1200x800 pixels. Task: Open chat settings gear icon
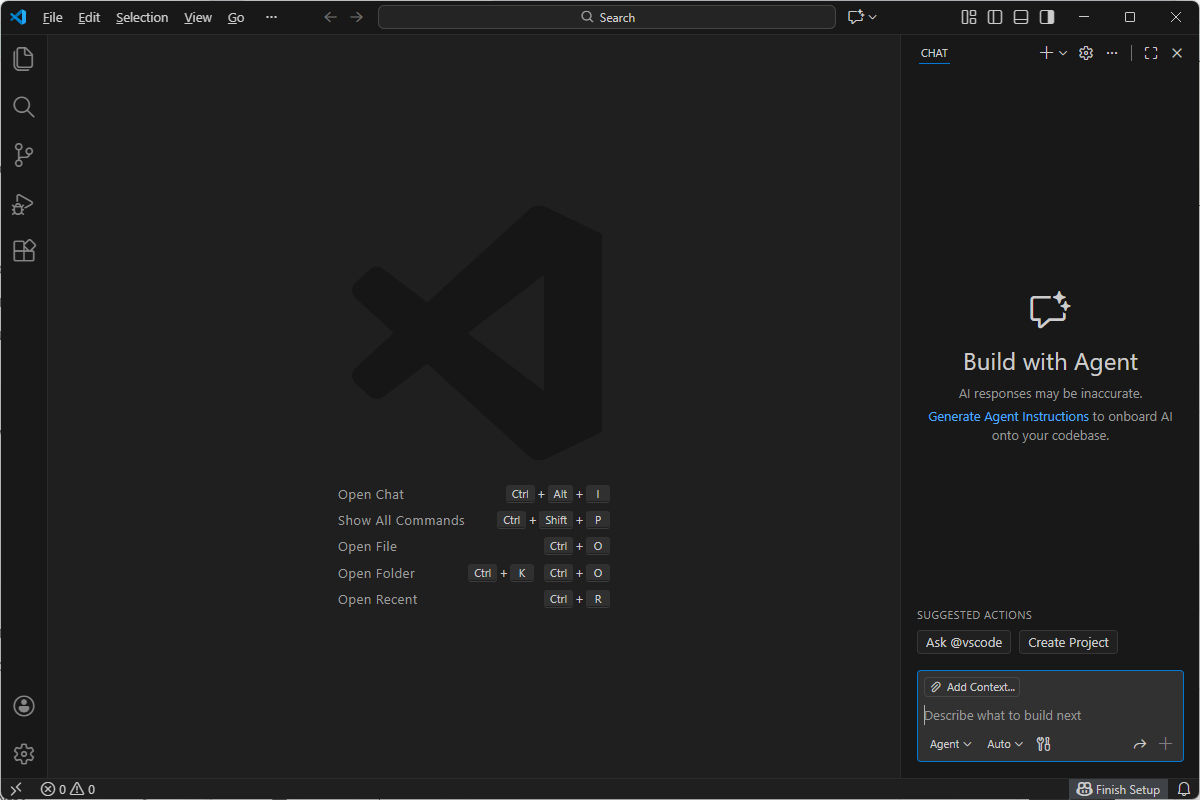coord(1086,53)
